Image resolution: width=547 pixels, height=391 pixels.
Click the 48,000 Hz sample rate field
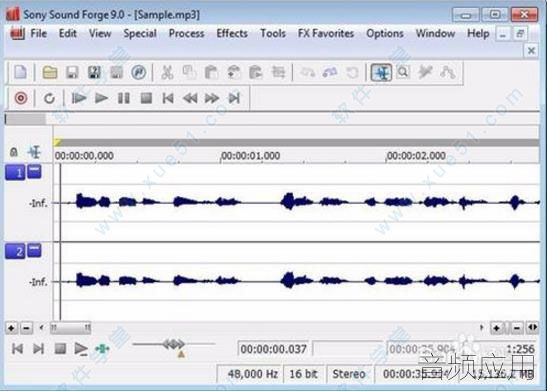[252, 374]
